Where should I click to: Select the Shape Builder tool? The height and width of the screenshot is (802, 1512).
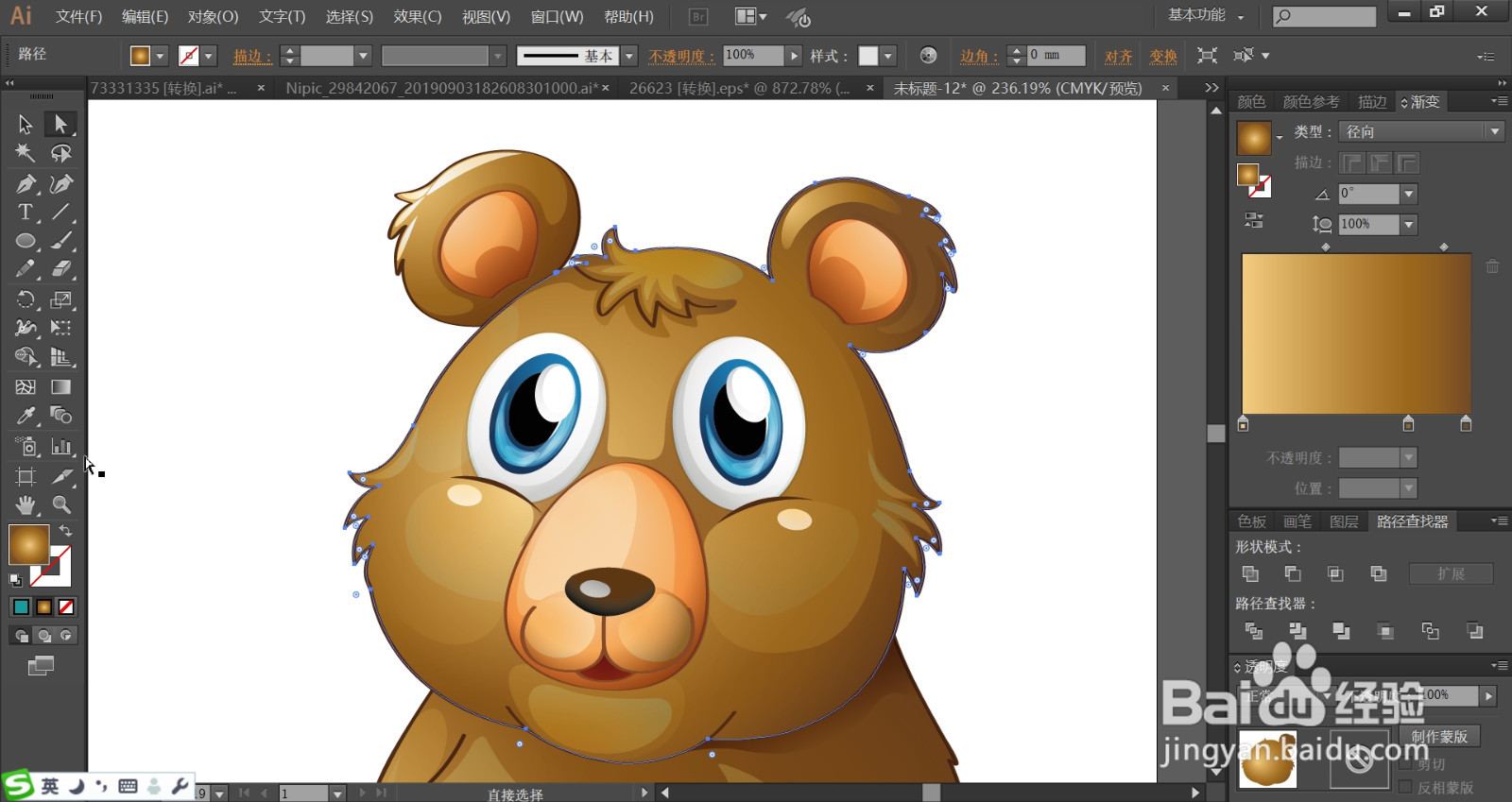26,357
